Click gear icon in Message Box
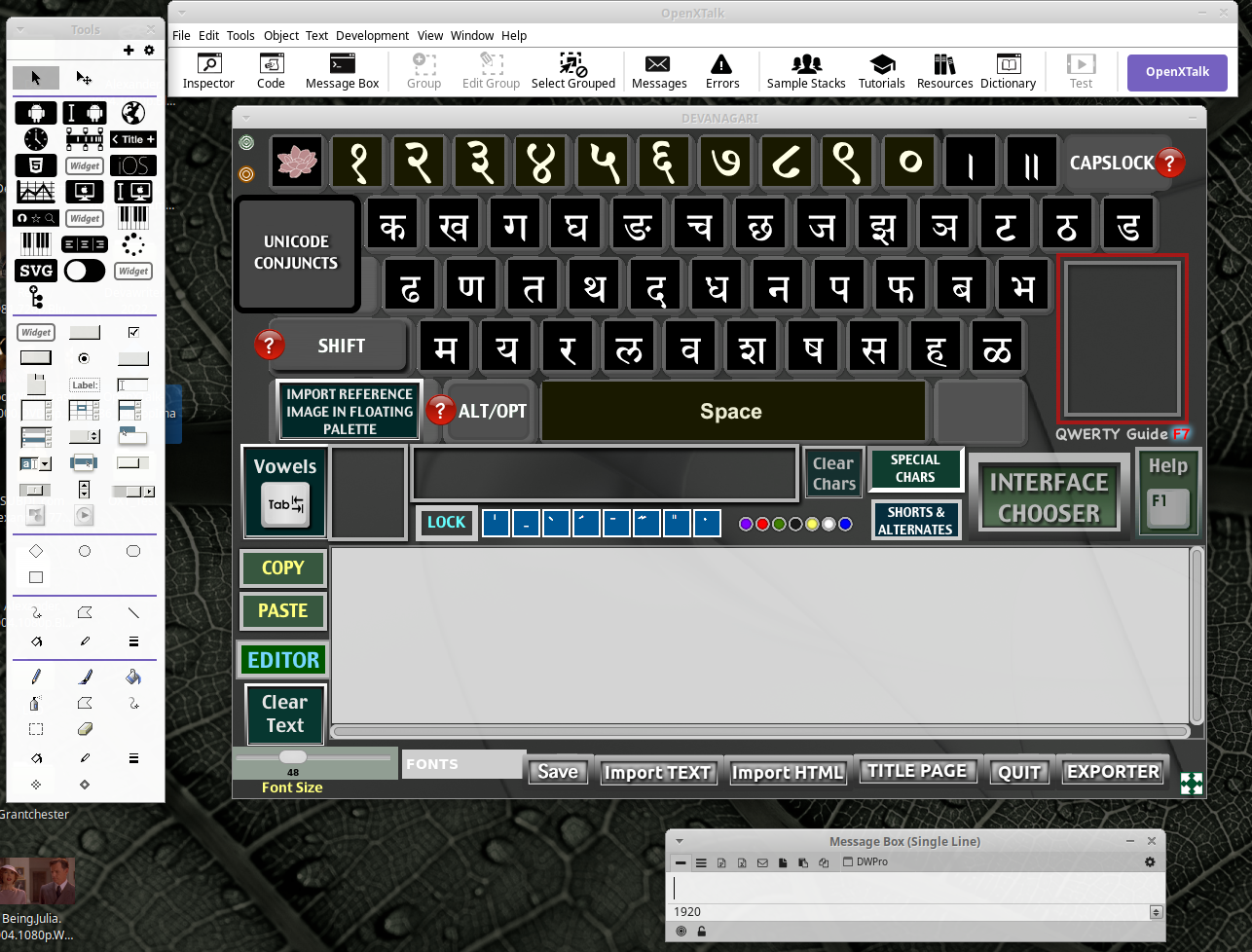Viewport: 1252px width, 952px height. tap(1150, 862)
